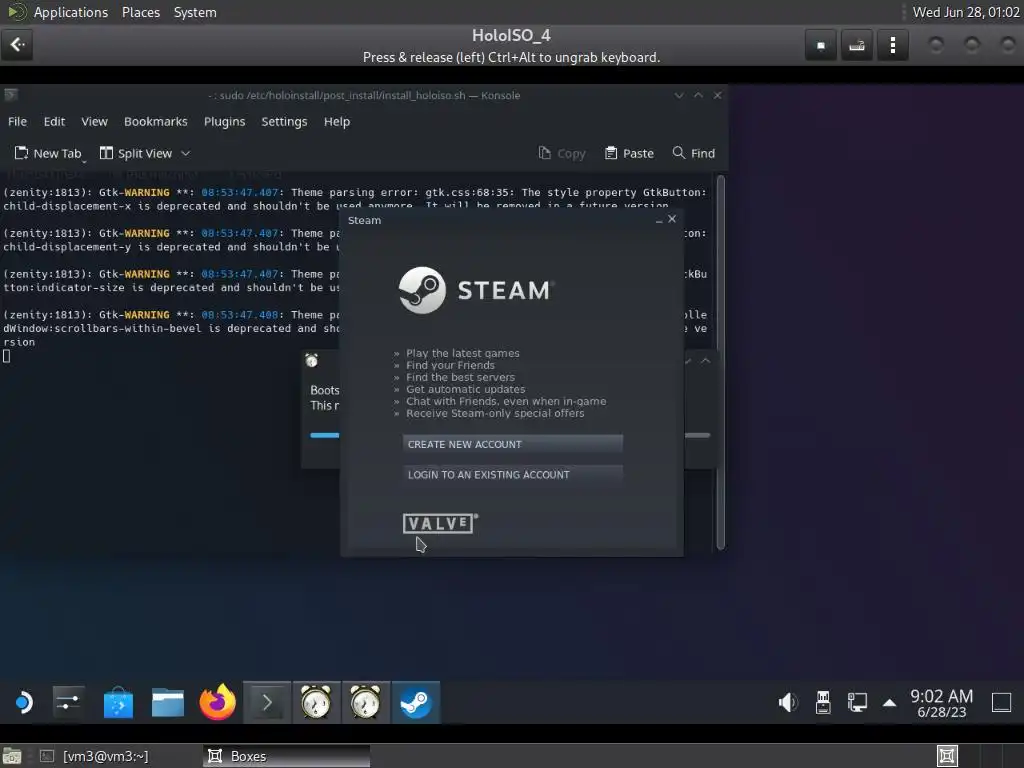
Task: Click the host date and time display
Action: click(x=966, y=12)
